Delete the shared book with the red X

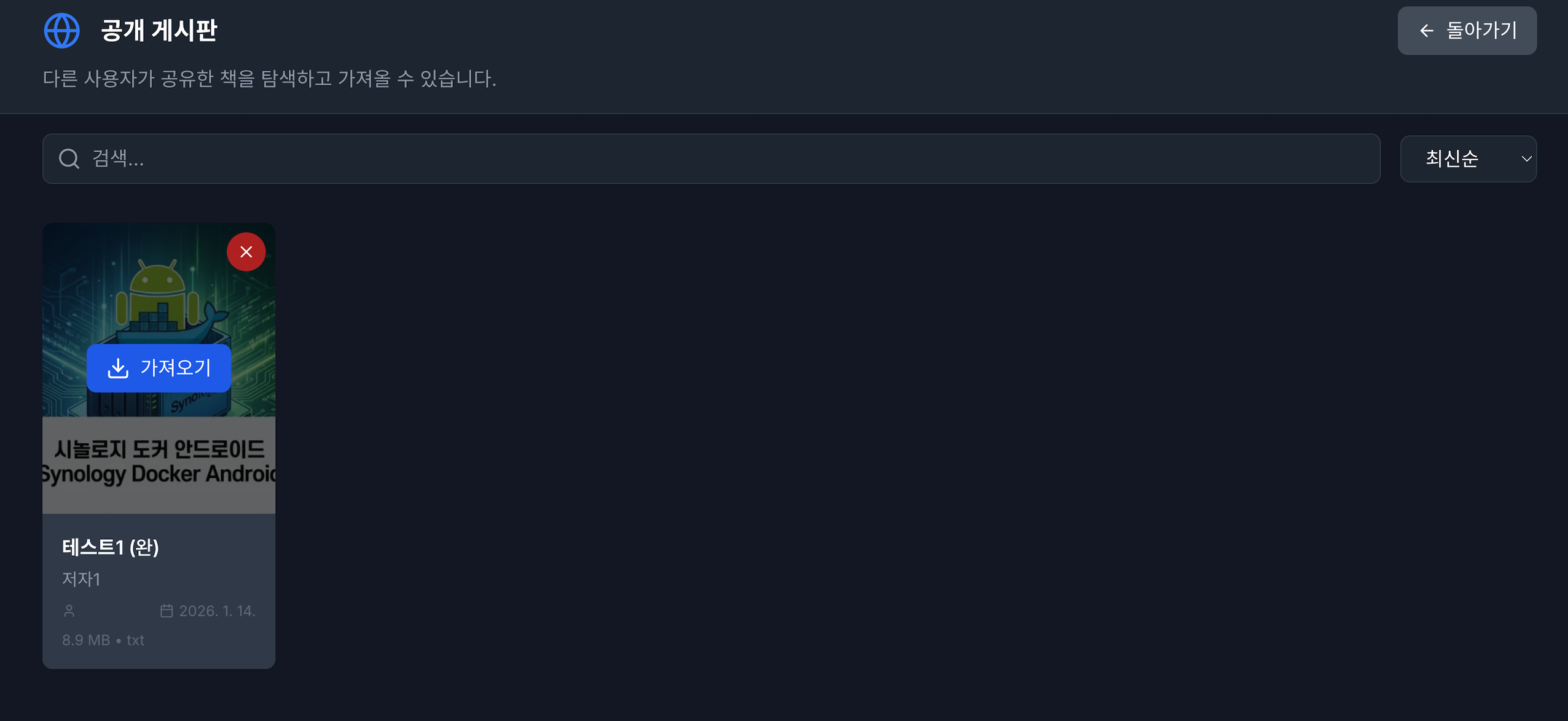[246, 252]
